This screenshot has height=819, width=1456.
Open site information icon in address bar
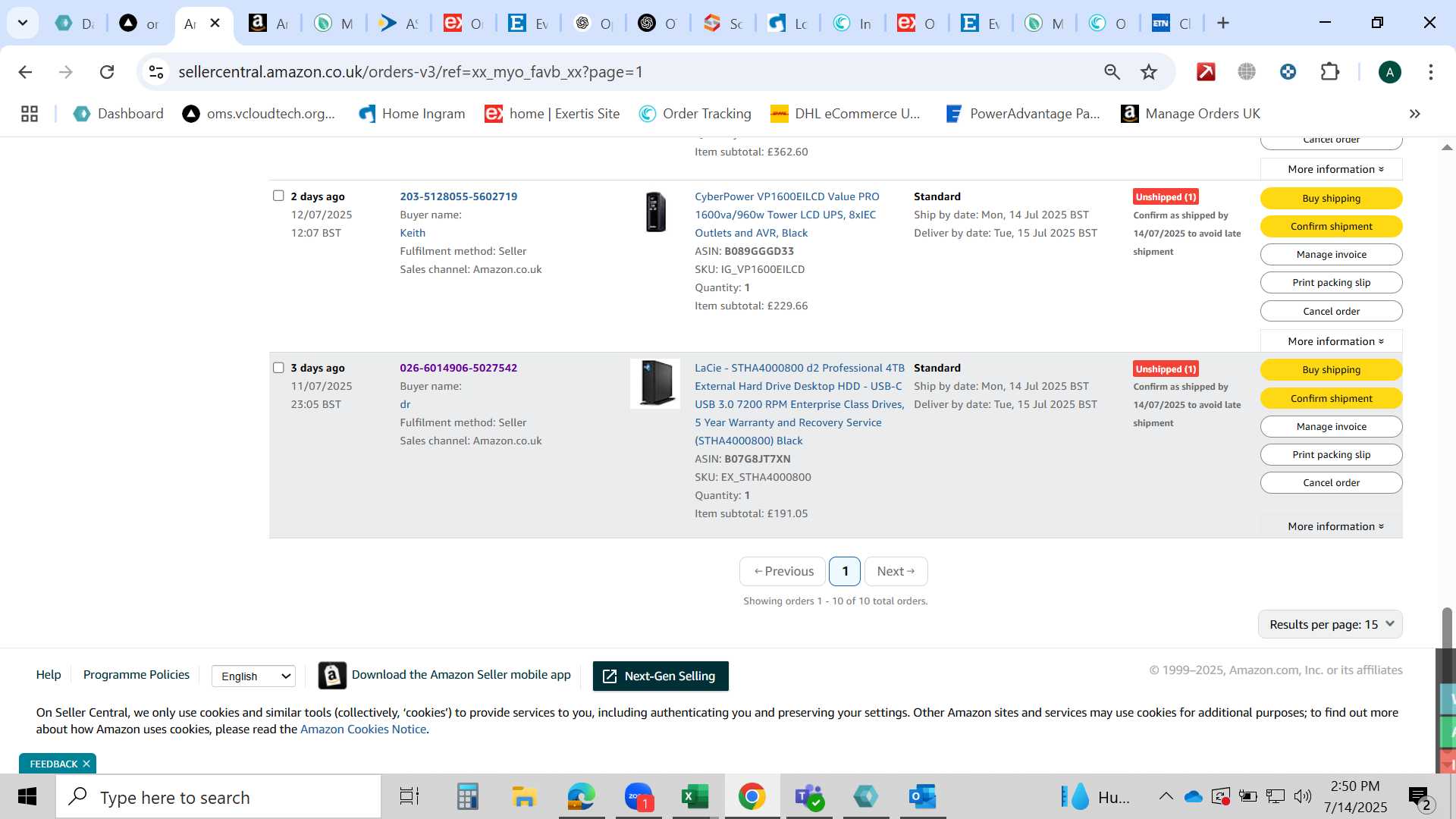point(156,72)
